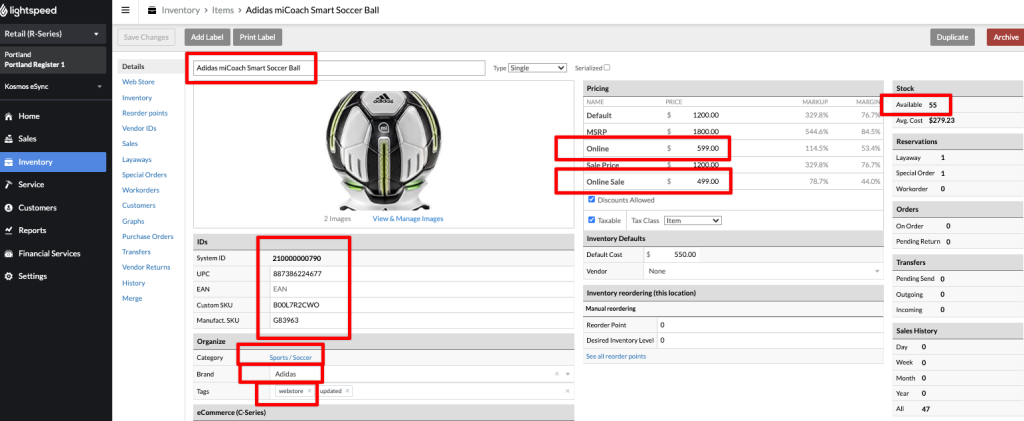Open the Transfers tab
The image size is (1024, 421).
[136, 252]
